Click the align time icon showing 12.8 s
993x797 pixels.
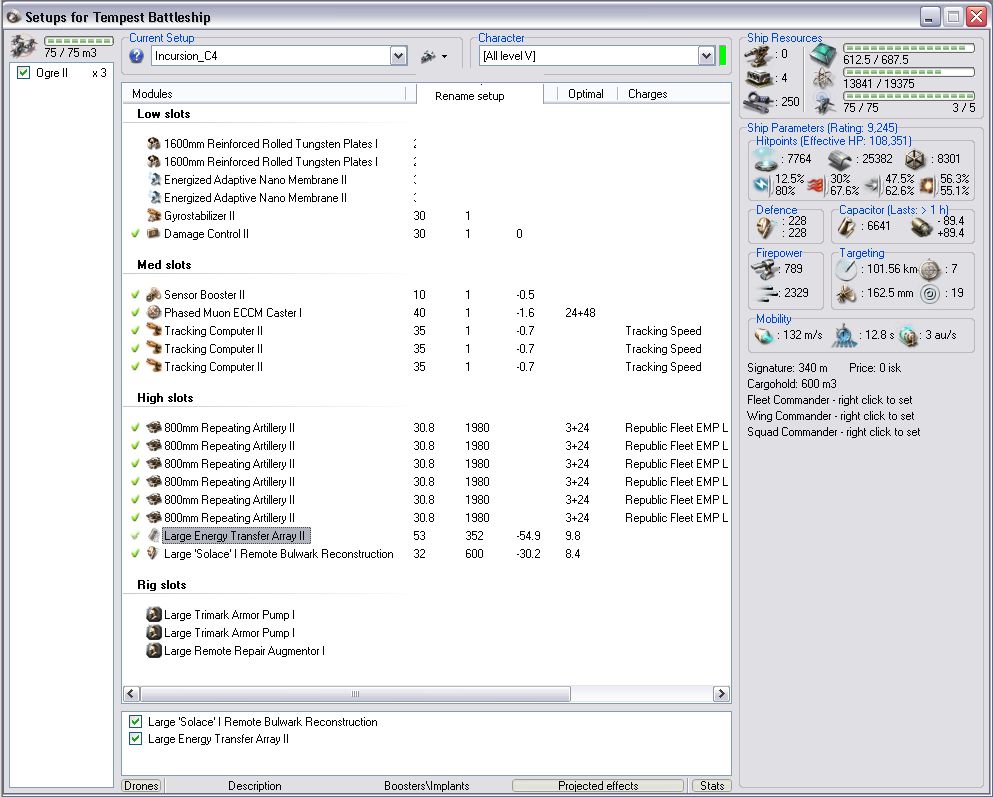click(844, 336)
